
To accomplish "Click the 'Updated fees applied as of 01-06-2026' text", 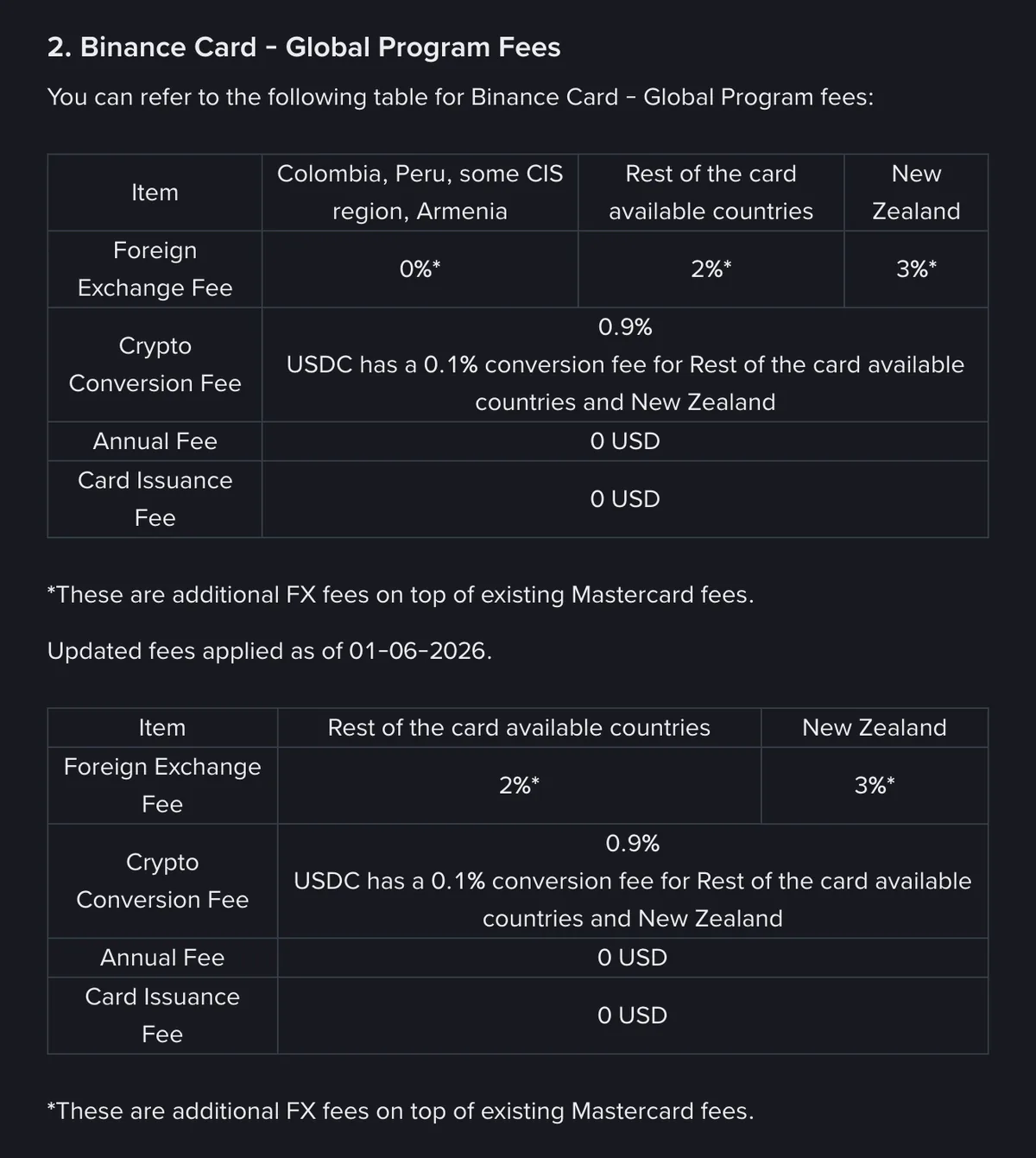I will (269, 651).
